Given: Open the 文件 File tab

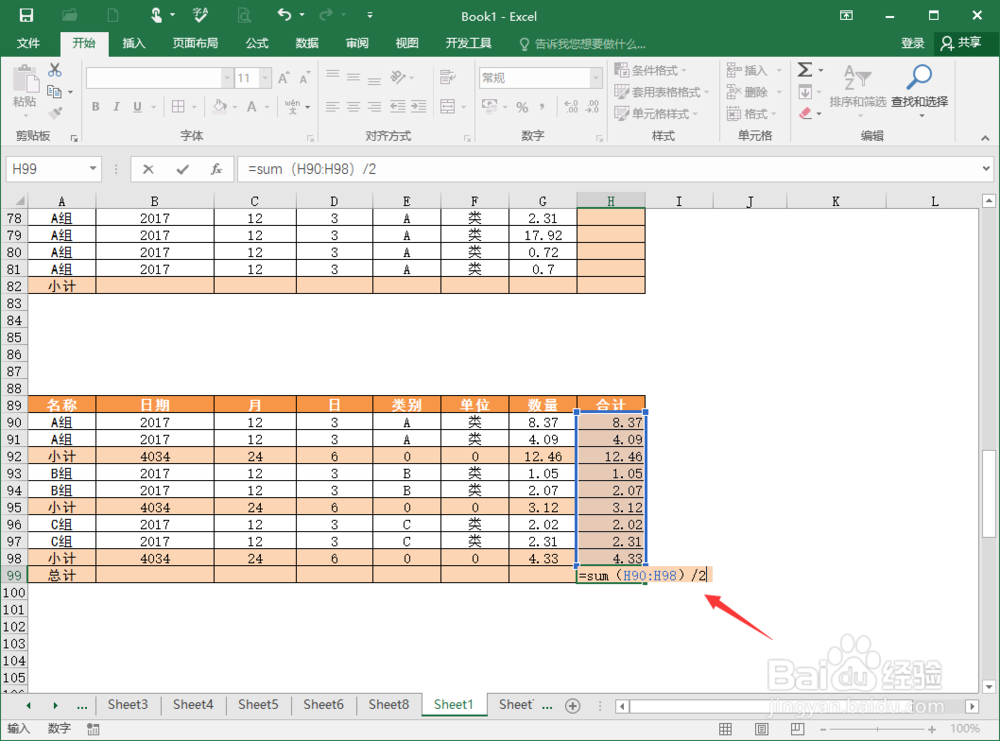Looking at the screenshot, I should click(x=28, y=43).
